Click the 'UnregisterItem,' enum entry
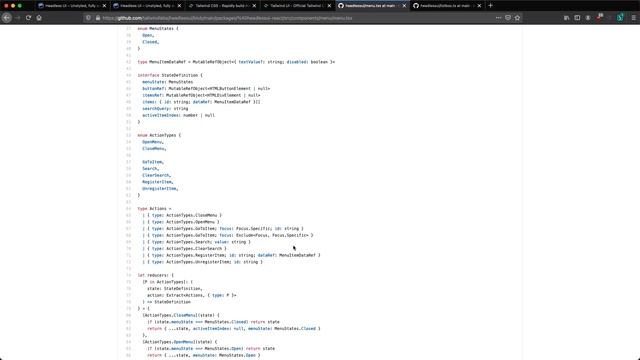The image size is (640, 360). pos(160,189)
